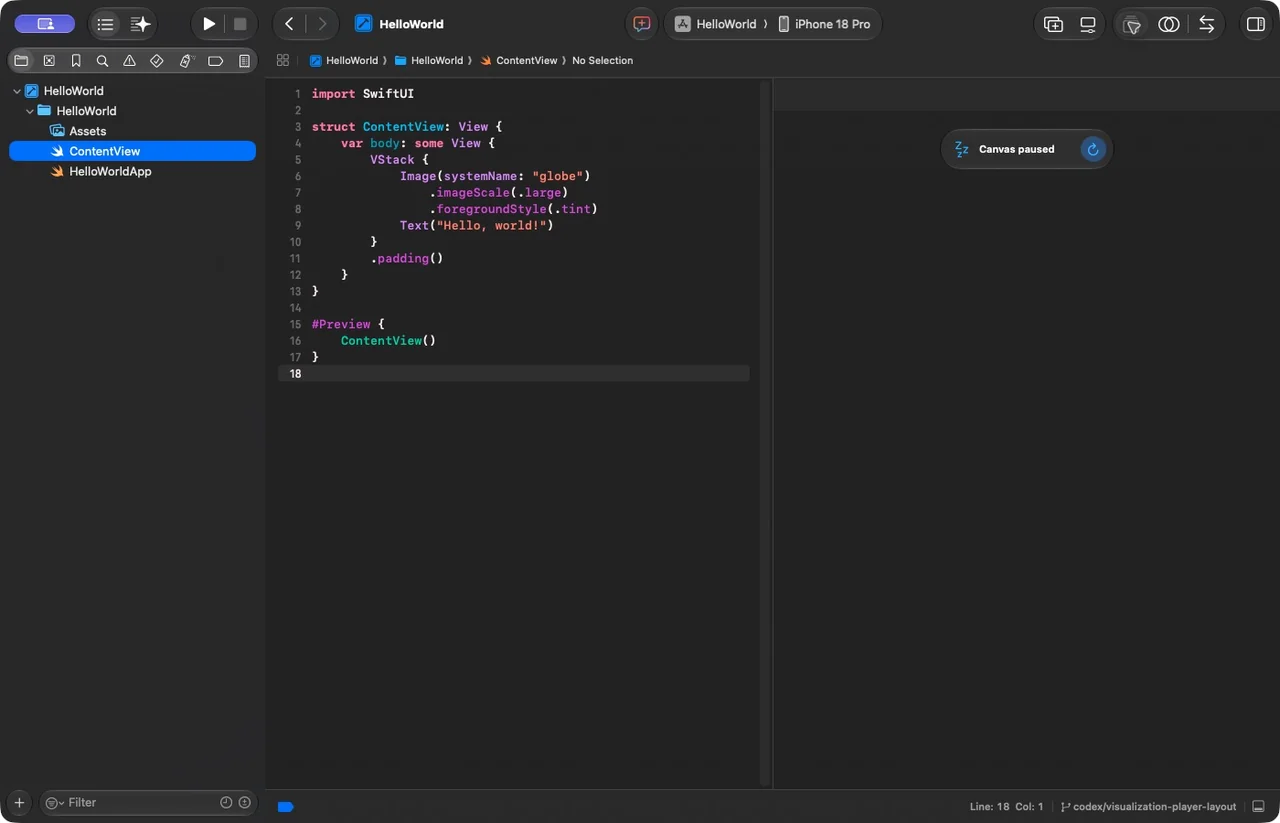The width and height of the screenshot is (1280, 823).
Task: Open the Test navigator diamond checkmark tab
Action: pos(157,61)
